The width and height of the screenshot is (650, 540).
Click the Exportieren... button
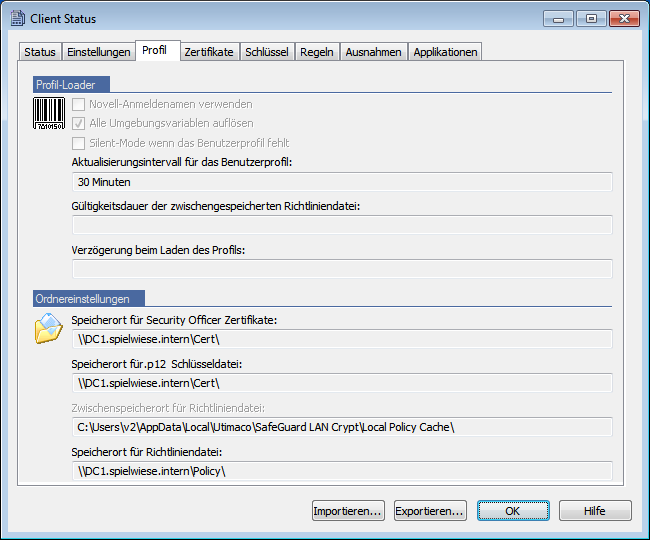coord(430,511)
